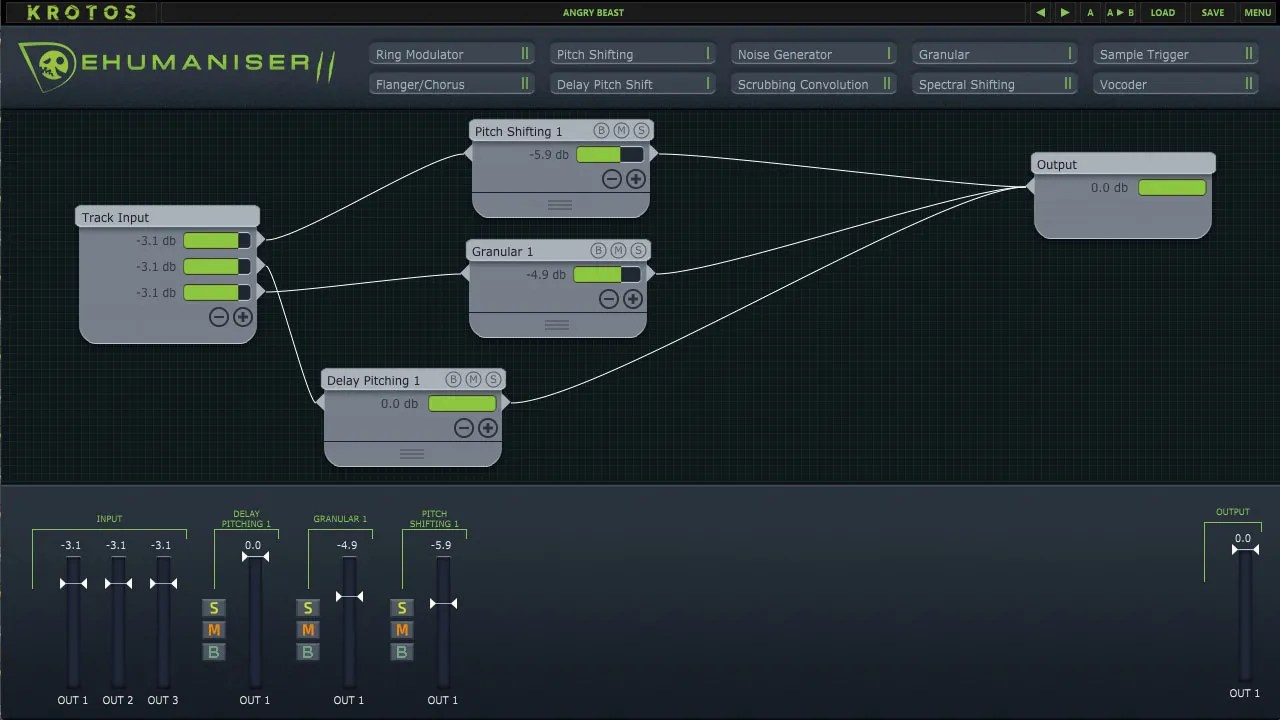Mute the Pitch Shifting 1 node

tap(620, 130)
